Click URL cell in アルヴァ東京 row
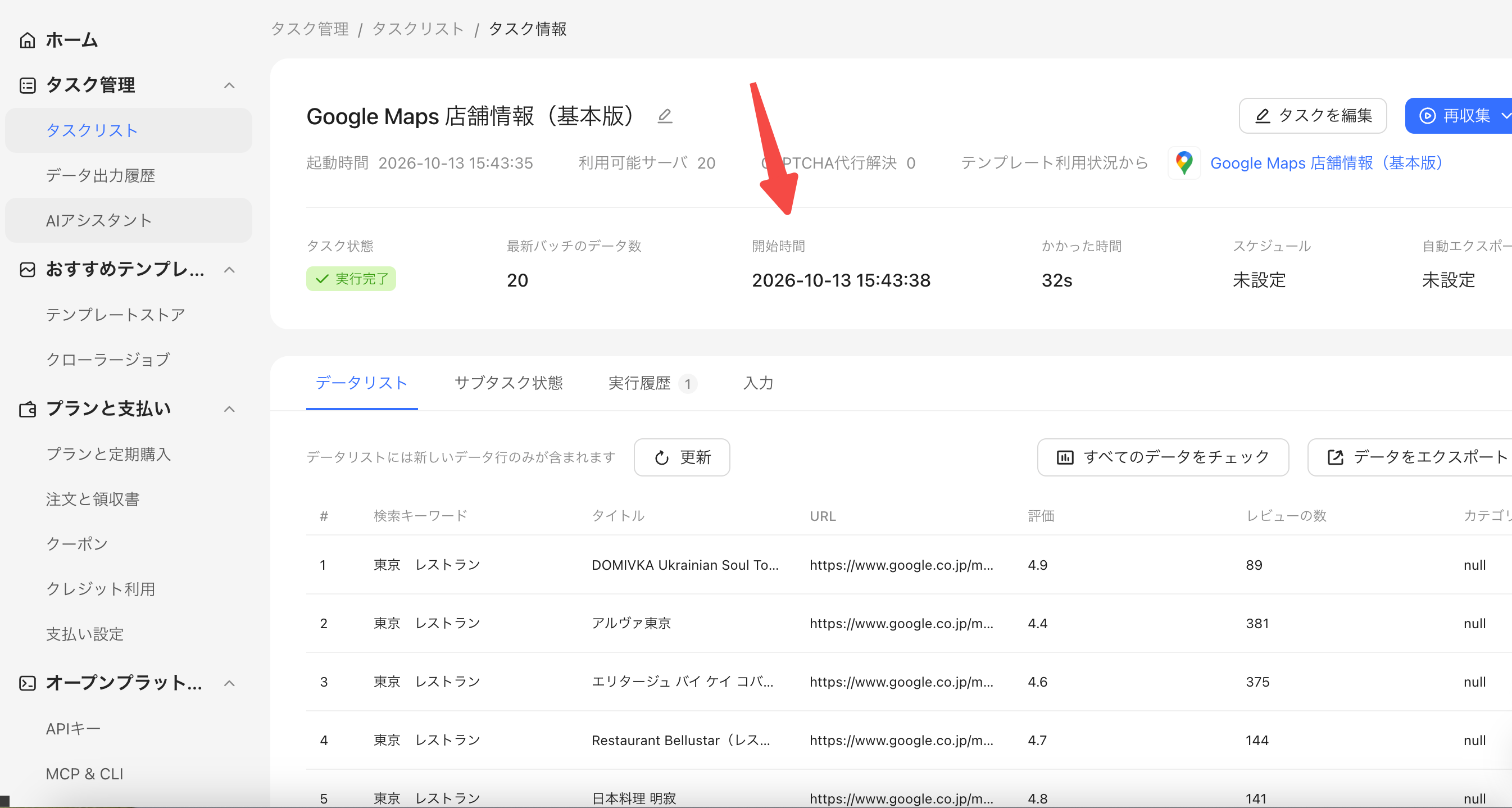 coord(902,623)
